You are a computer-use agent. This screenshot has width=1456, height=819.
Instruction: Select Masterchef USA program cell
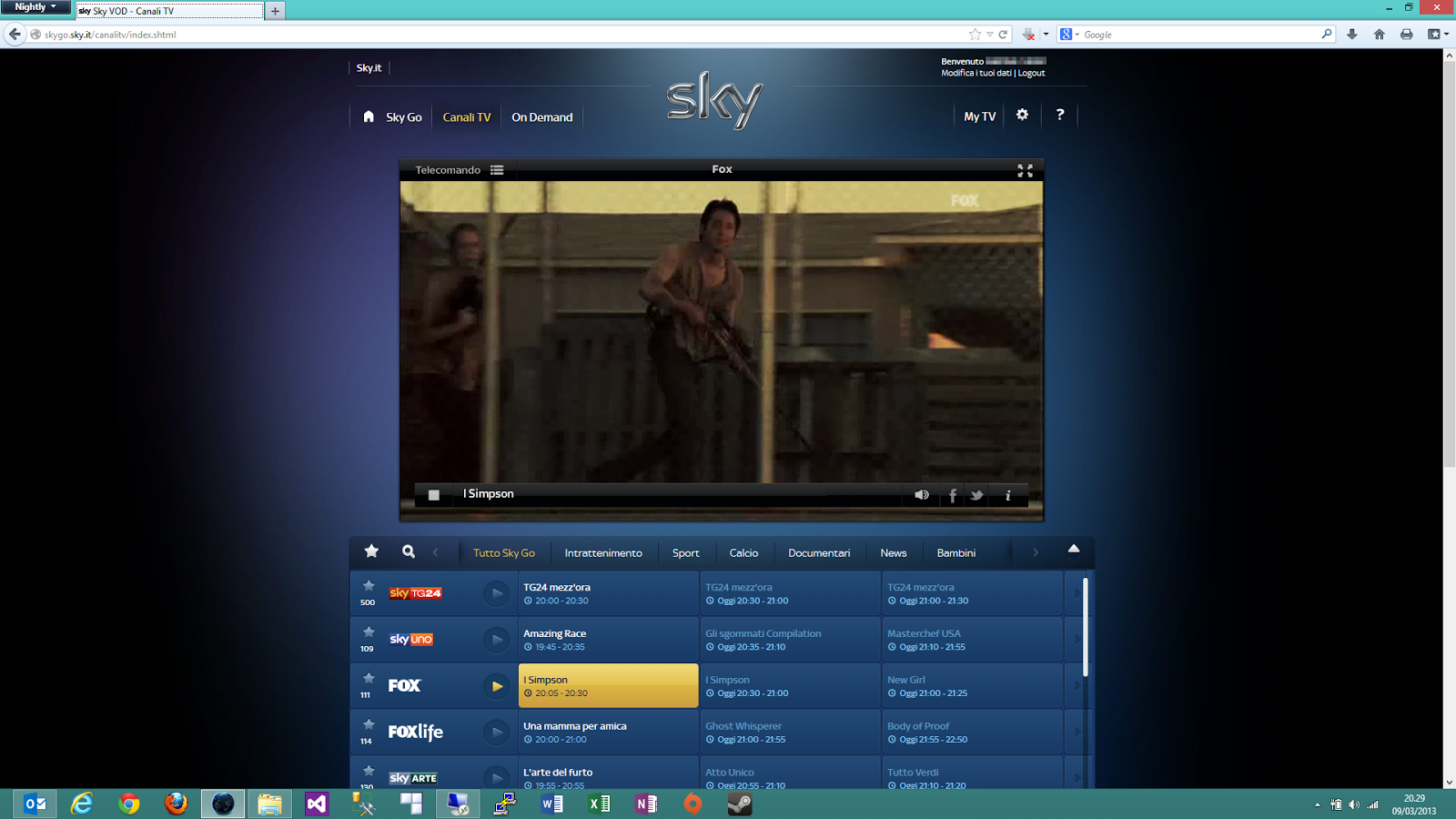972,640
